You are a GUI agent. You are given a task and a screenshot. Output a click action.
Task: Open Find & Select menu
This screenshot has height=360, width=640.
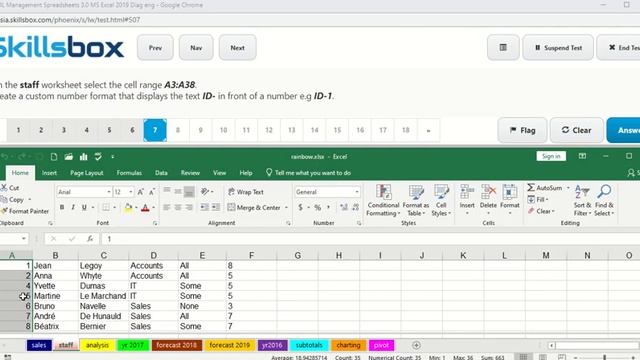604,200
